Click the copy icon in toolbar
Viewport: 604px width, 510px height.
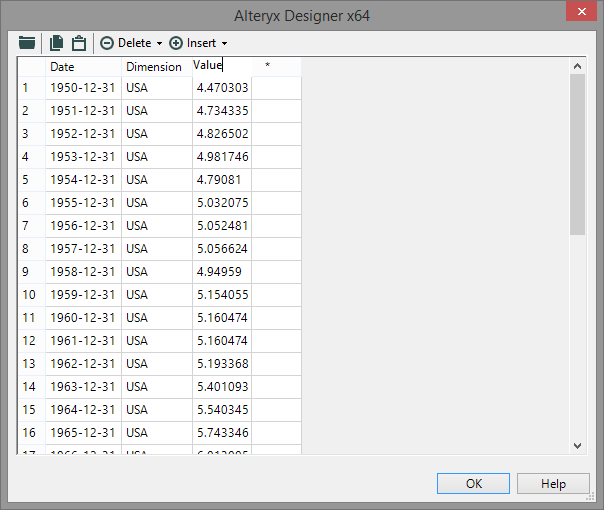57,43
